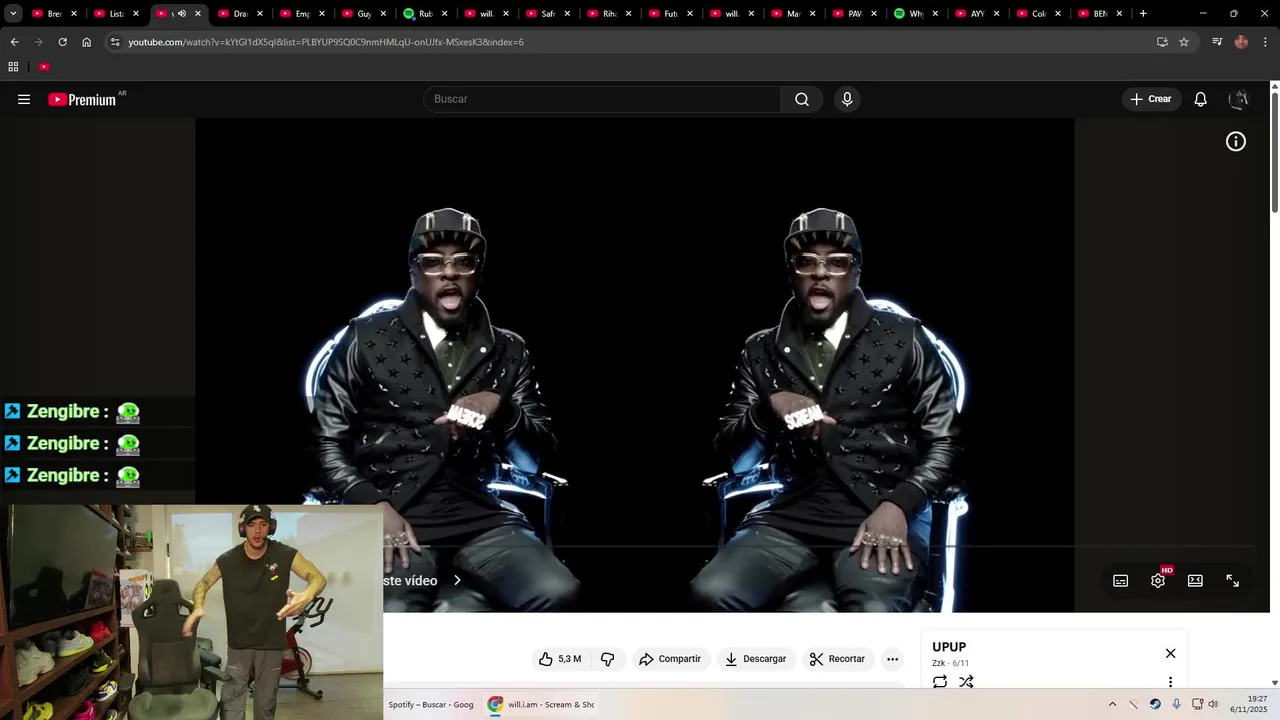Install app icon in address bar

[x=1162, y=42]
